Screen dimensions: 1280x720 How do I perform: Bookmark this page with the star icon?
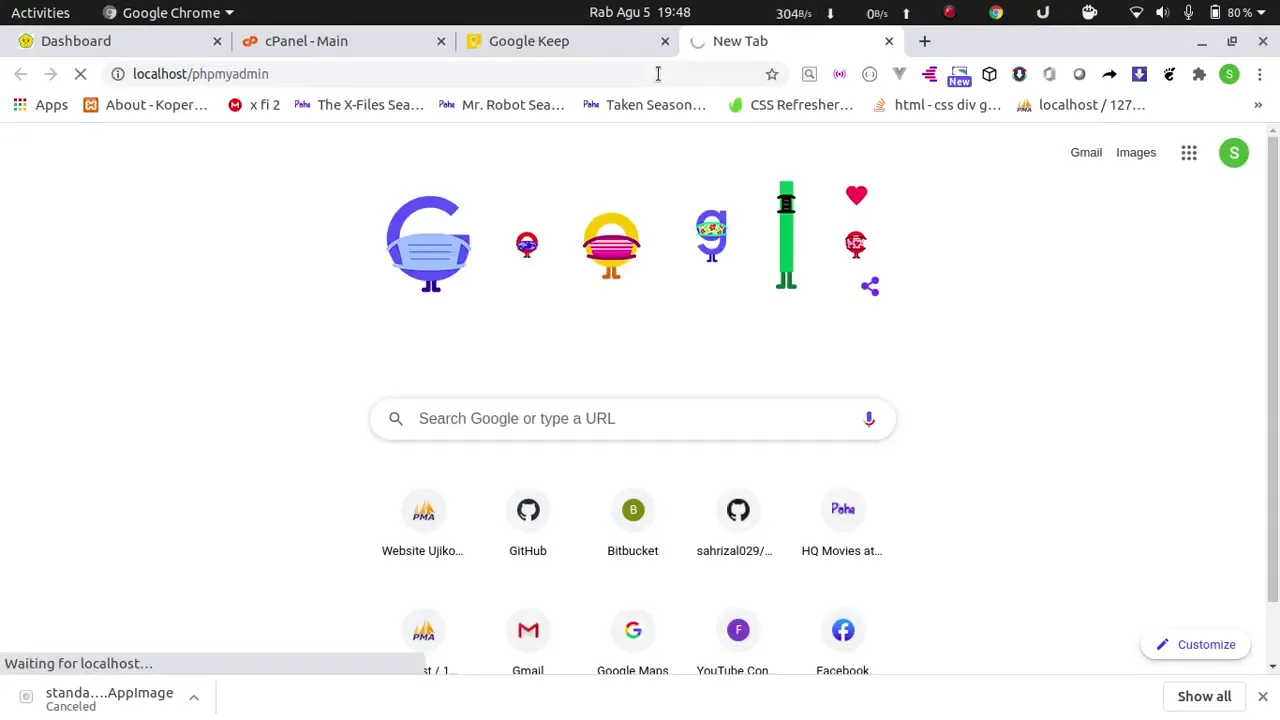point(772,74)
